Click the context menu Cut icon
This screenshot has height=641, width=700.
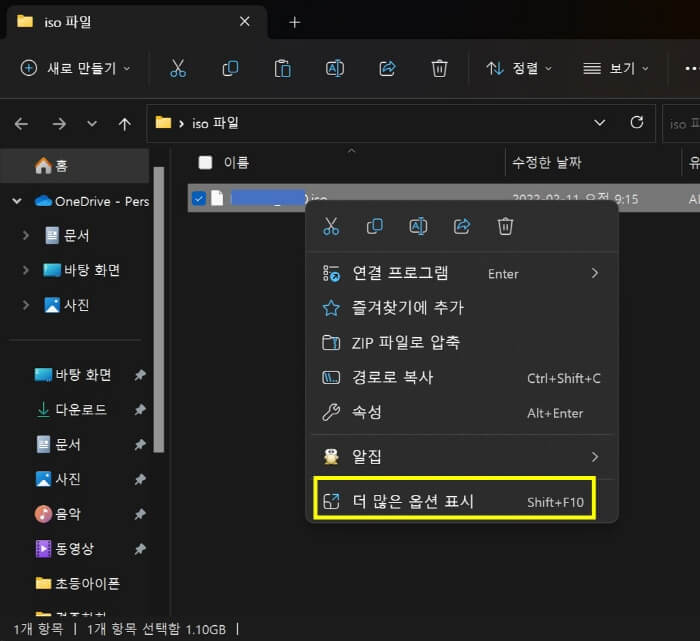(331, 226)
